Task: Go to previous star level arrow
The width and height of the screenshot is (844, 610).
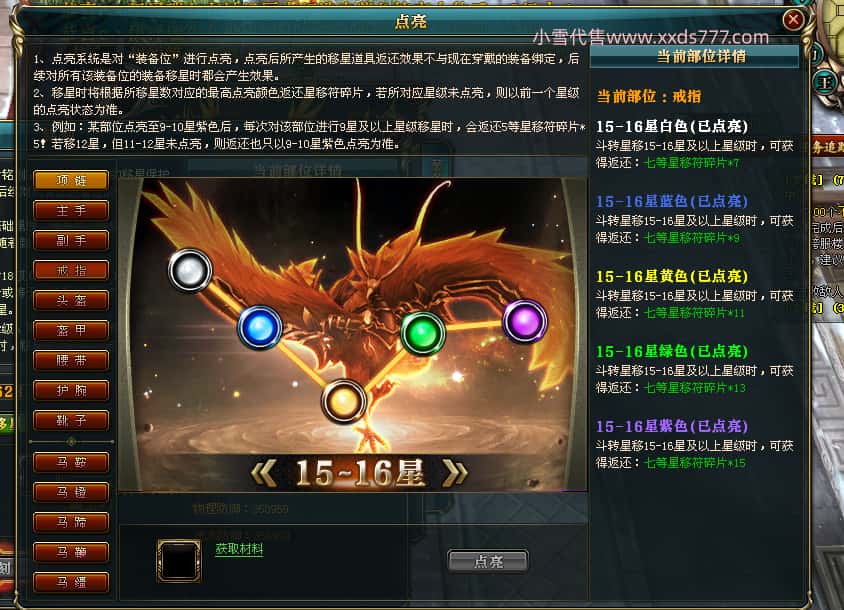Action: [x=264, y=474]
